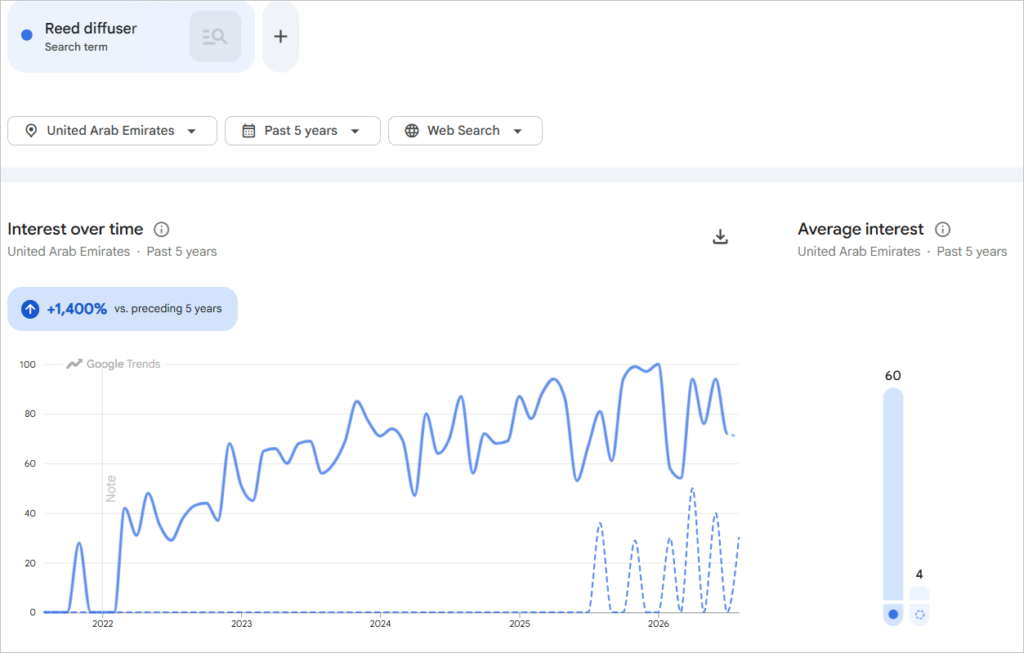Click the 80 label on the y-axis
Image resolution: width=1024 pixels, height=653 pixels.
[x=30, y=414]
